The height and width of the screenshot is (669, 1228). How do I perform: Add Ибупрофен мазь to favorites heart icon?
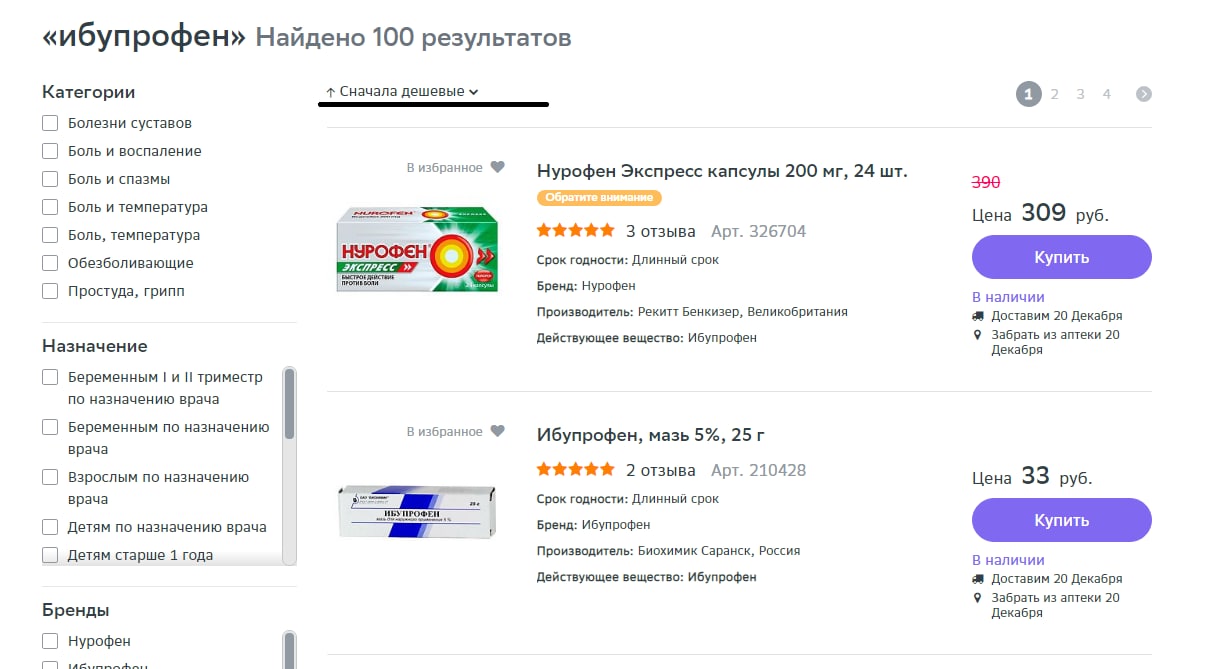click(x=498, y=432)
